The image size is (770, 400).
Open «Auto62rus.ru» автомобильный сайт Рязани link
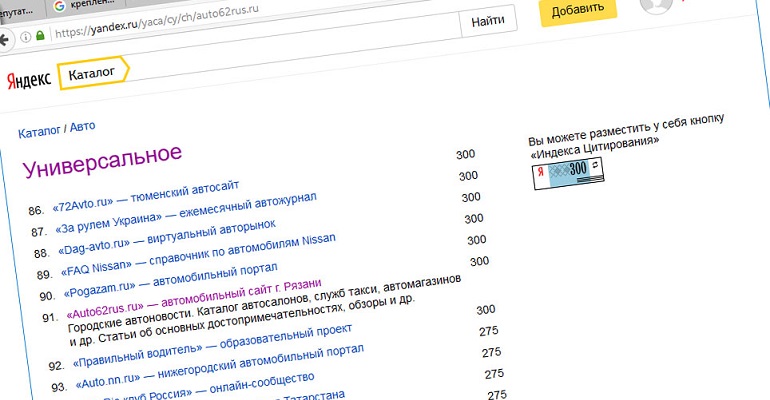pos(194,299)
